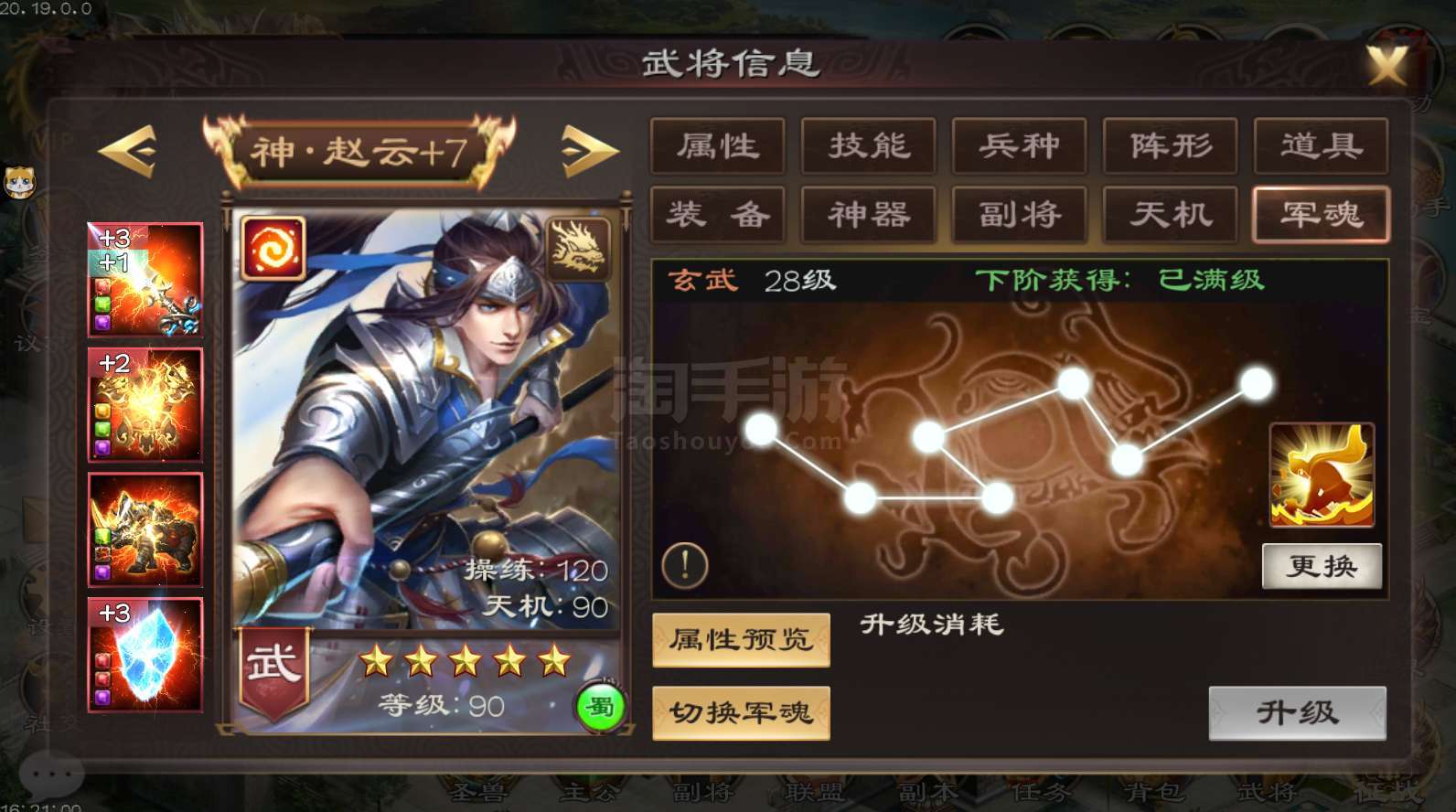Toggle 切换军魂 button

point(742,713)
